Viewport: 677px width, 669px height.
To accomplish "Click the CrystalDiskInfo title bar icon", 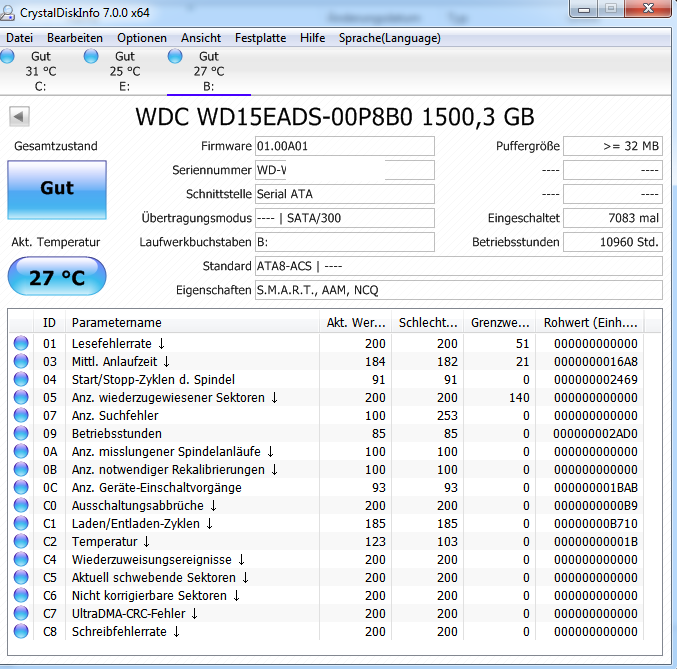I will pyautogui.click(x=7, y=12).
